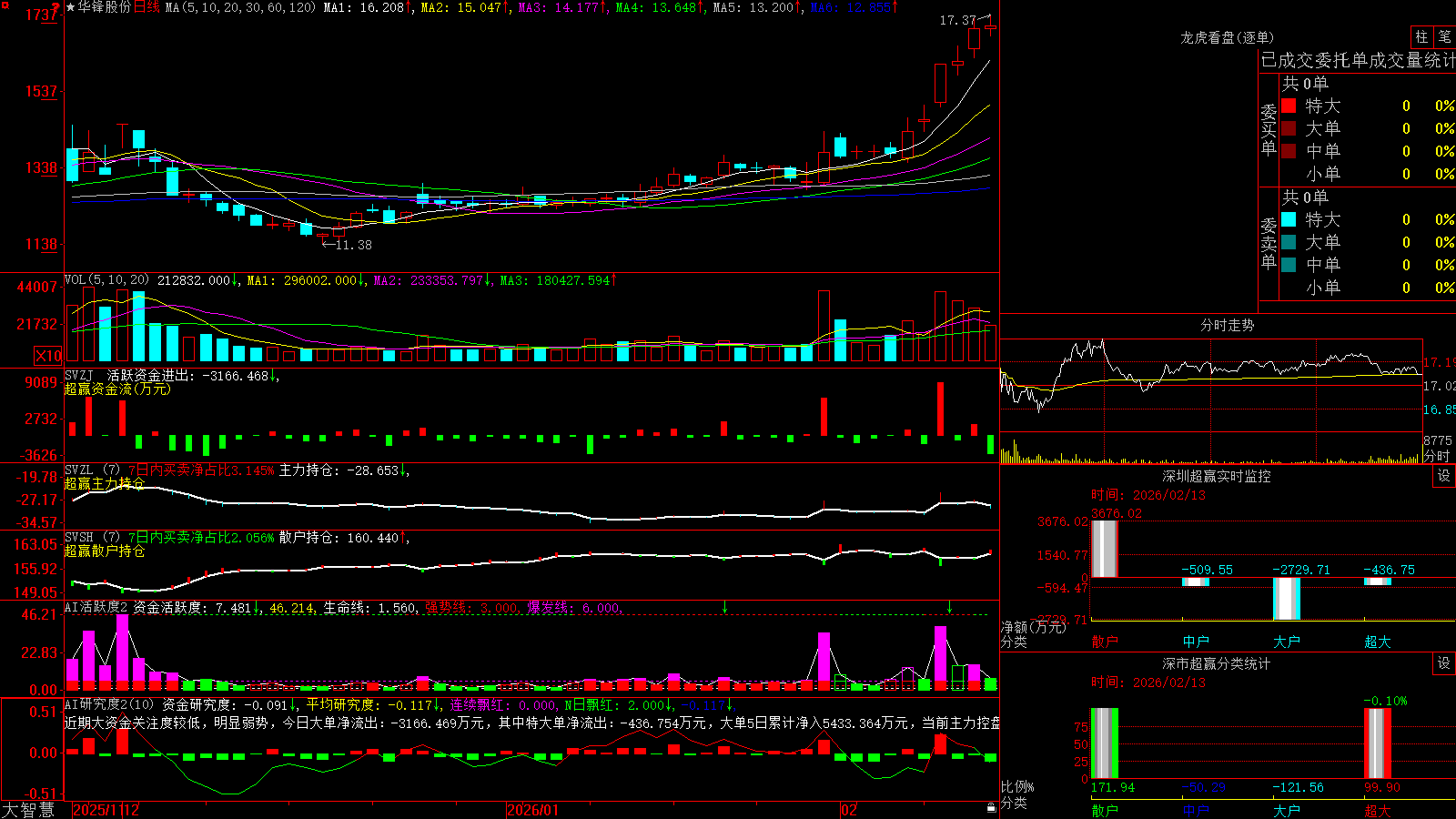Switch 龙虎看盘 to 笔 tick view
This screenshot has width=1456, height=819.
coord(1444,36)
